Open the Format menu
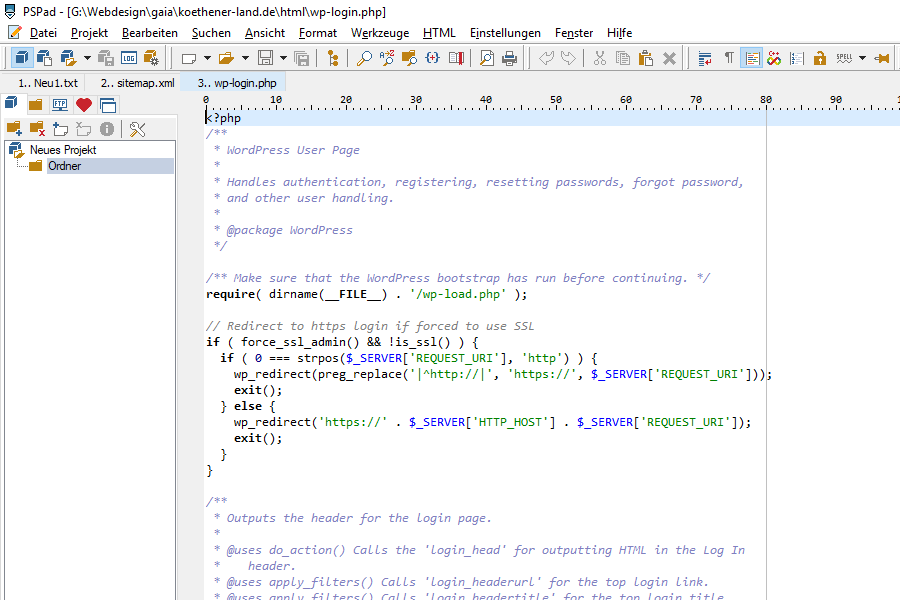This screenshot has width=900, height=600. click(x=317, y=33)
